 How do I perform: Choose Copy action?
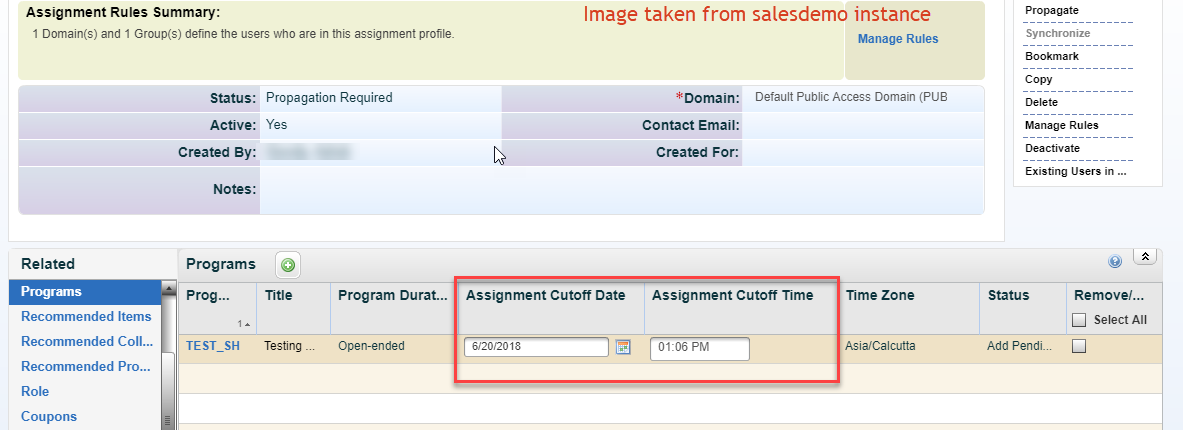click(x=1038, y=79)
